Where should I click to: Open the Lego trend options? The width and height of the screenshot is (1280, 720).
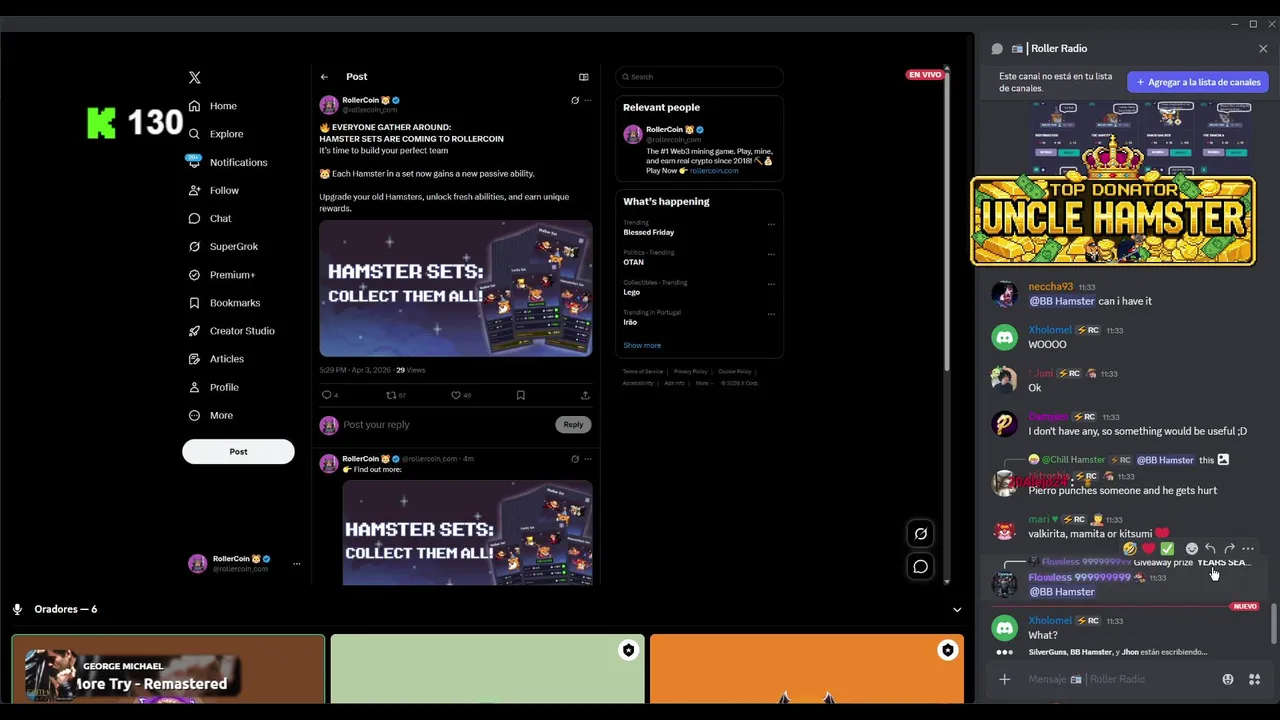click(x=771, y=284)
